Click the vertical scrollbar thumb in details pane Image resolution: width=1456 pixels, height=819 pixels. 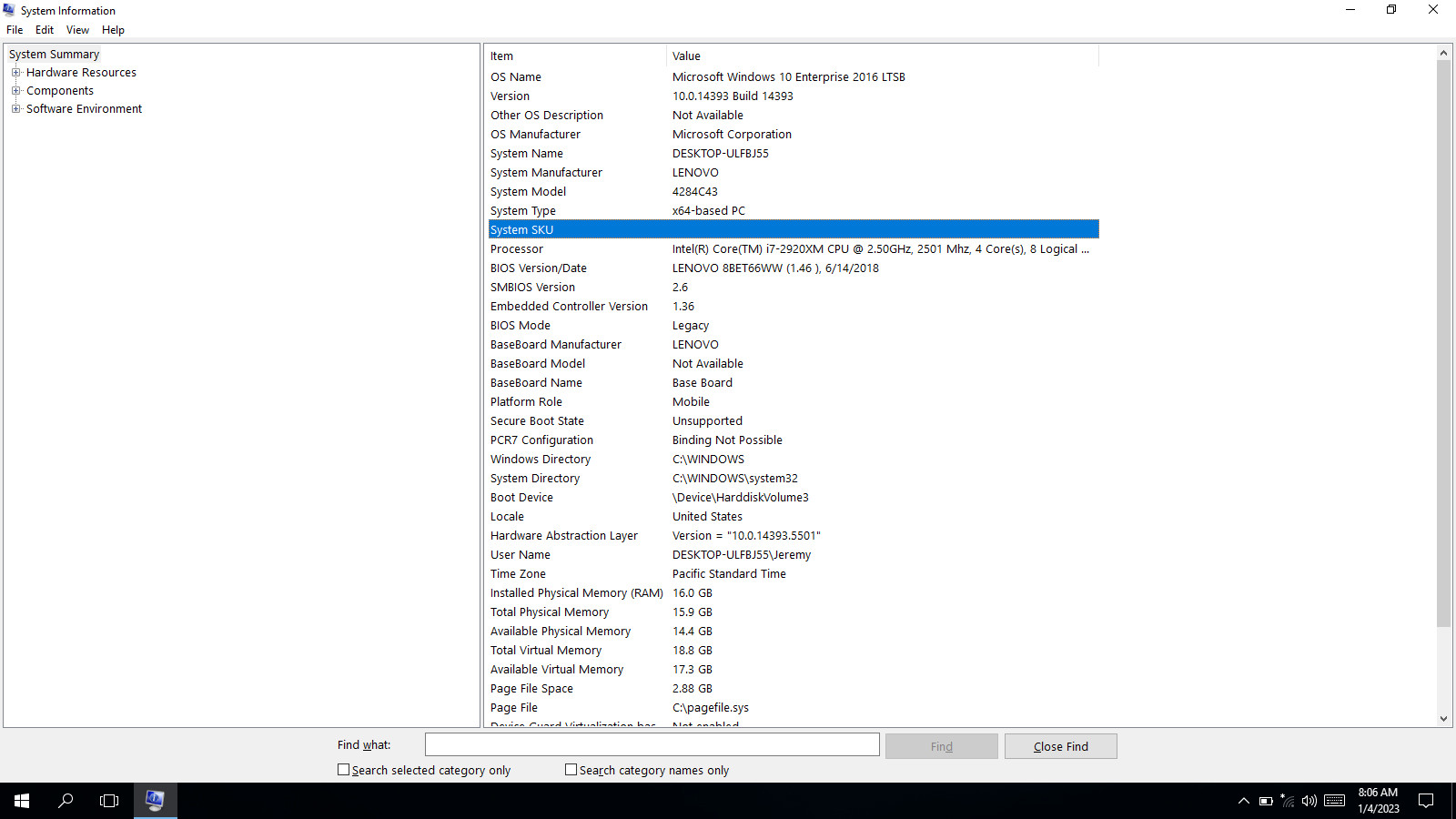1443,344
